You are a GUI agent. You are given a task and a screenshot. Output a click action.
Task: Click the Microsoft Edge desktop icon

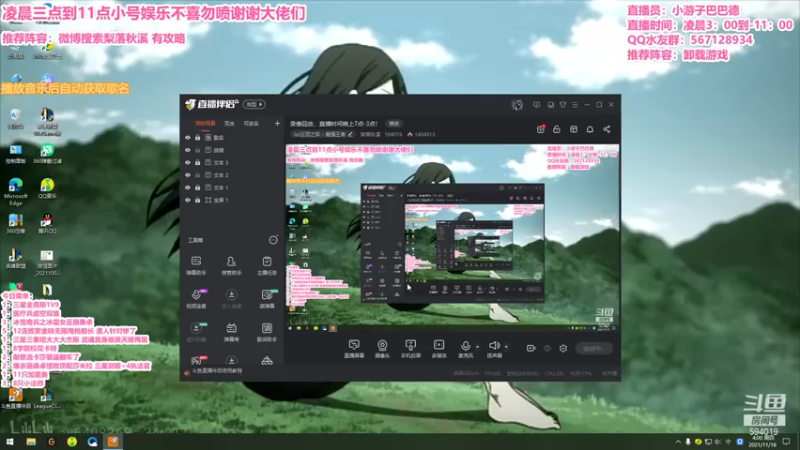tap(15, 192)
